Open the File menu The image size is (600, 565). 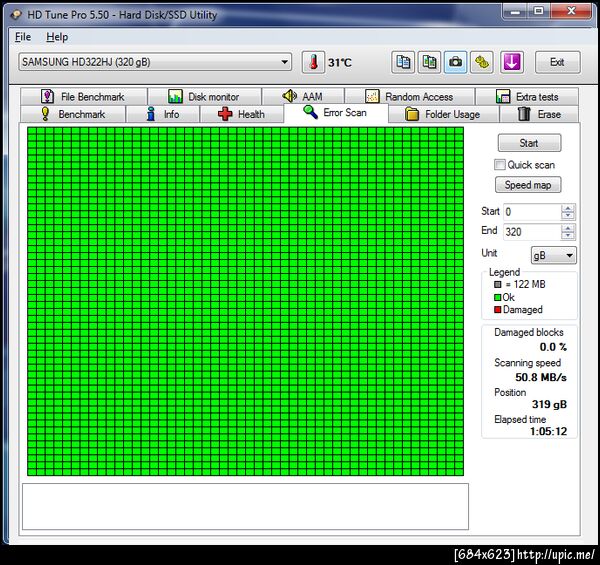pyautogui.click(x=23, y=37)
